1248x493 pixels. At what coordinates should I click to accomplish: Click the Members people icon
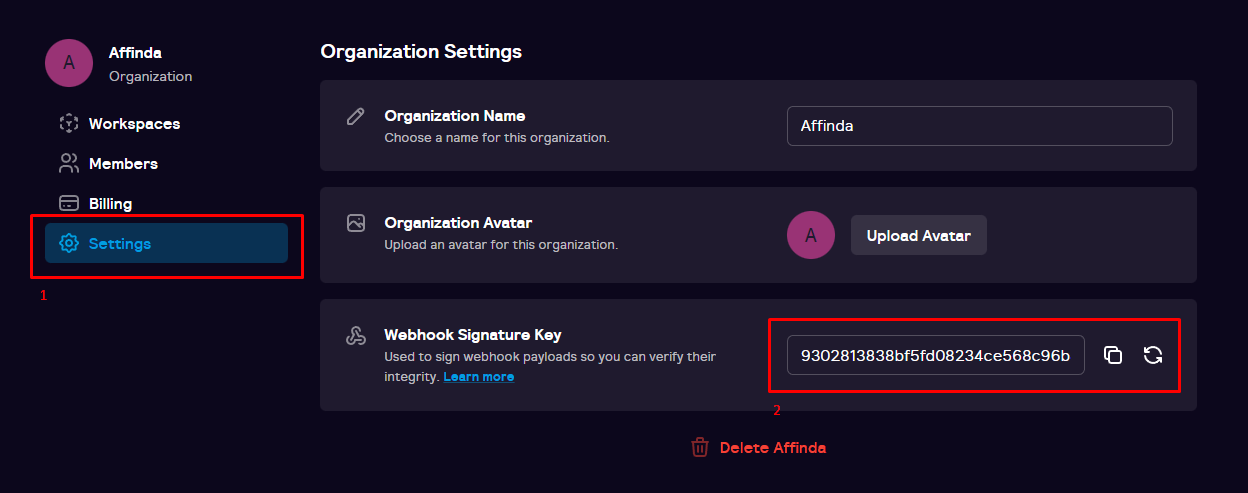(x=69, y=163)
